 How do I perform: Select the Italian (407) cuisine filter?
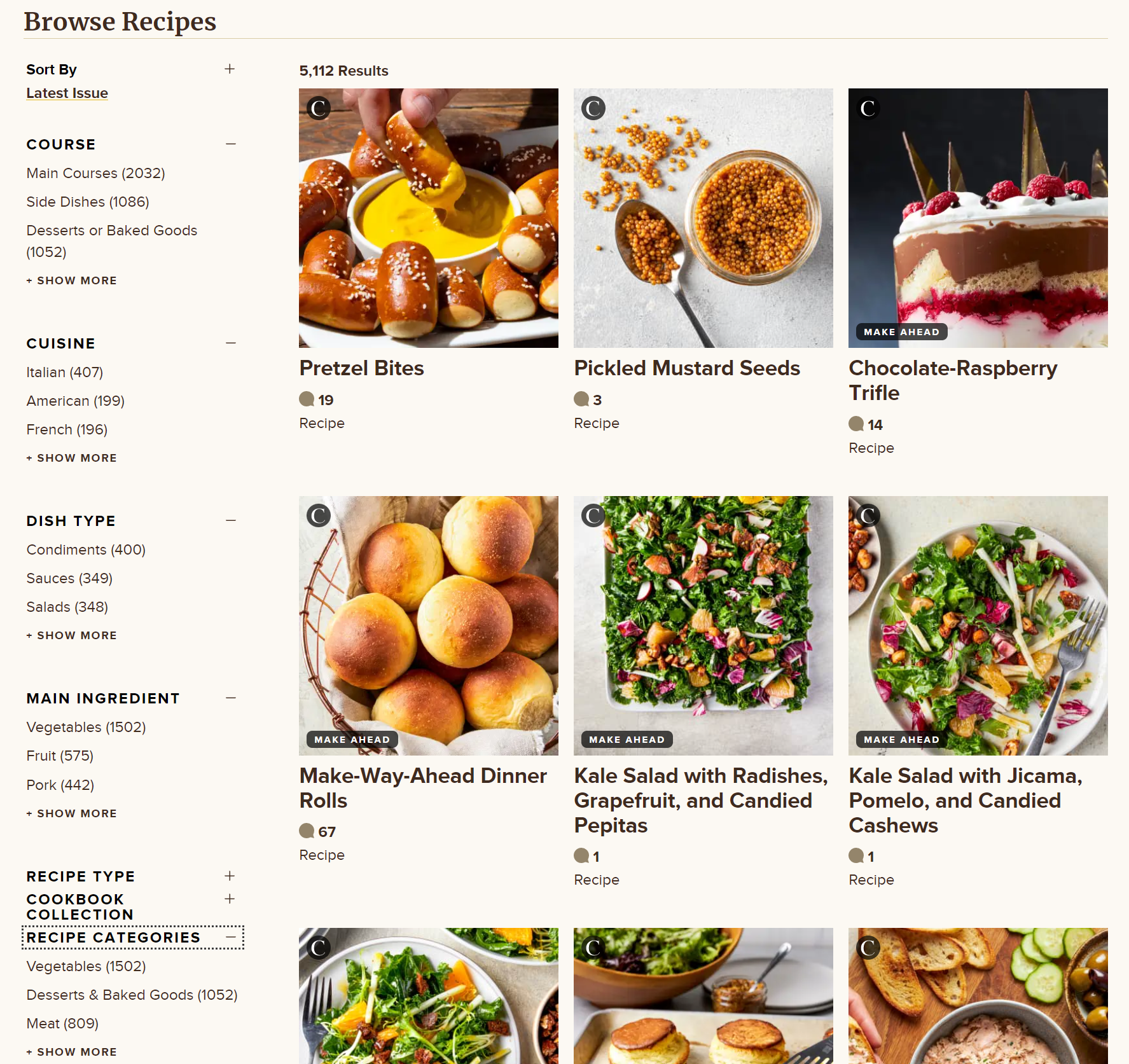point(64,372)
